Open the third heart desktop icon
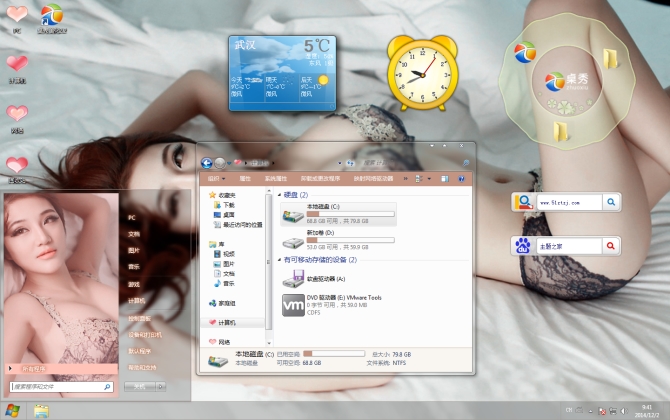670x420 pixels. click(17, 113)
